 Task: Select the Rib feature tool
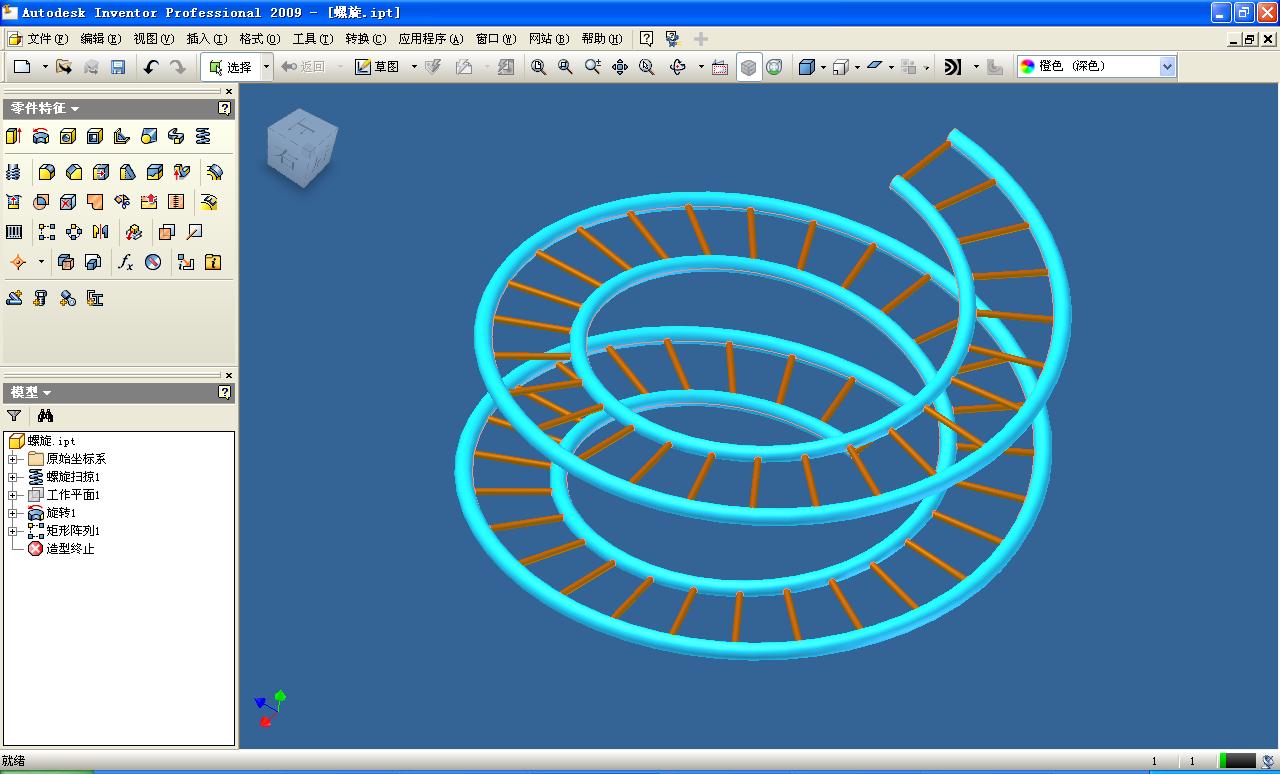(x=122, y=136)
